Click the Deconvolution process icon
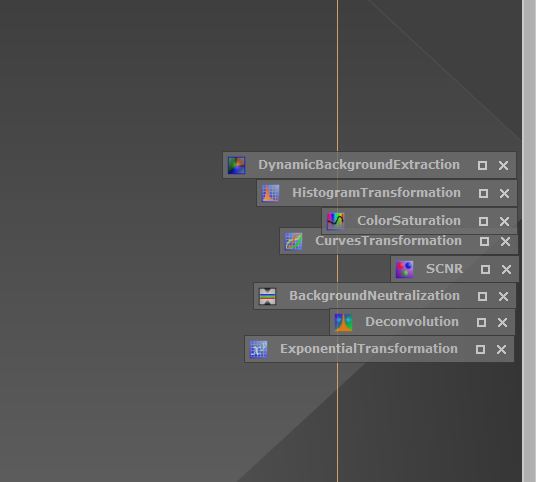 [344, 322]
